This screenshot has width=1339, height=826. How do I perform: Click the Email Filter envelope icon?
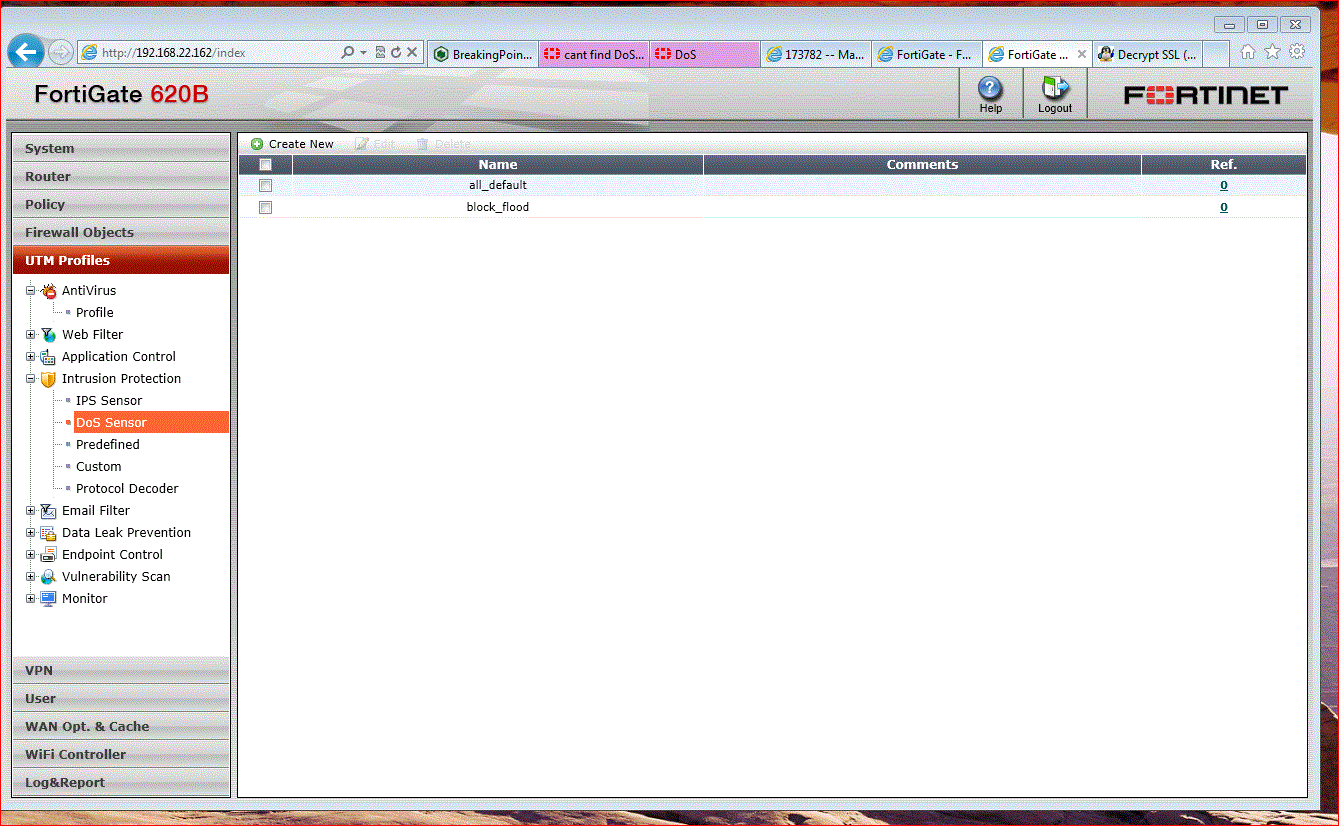tap(48, 511)
